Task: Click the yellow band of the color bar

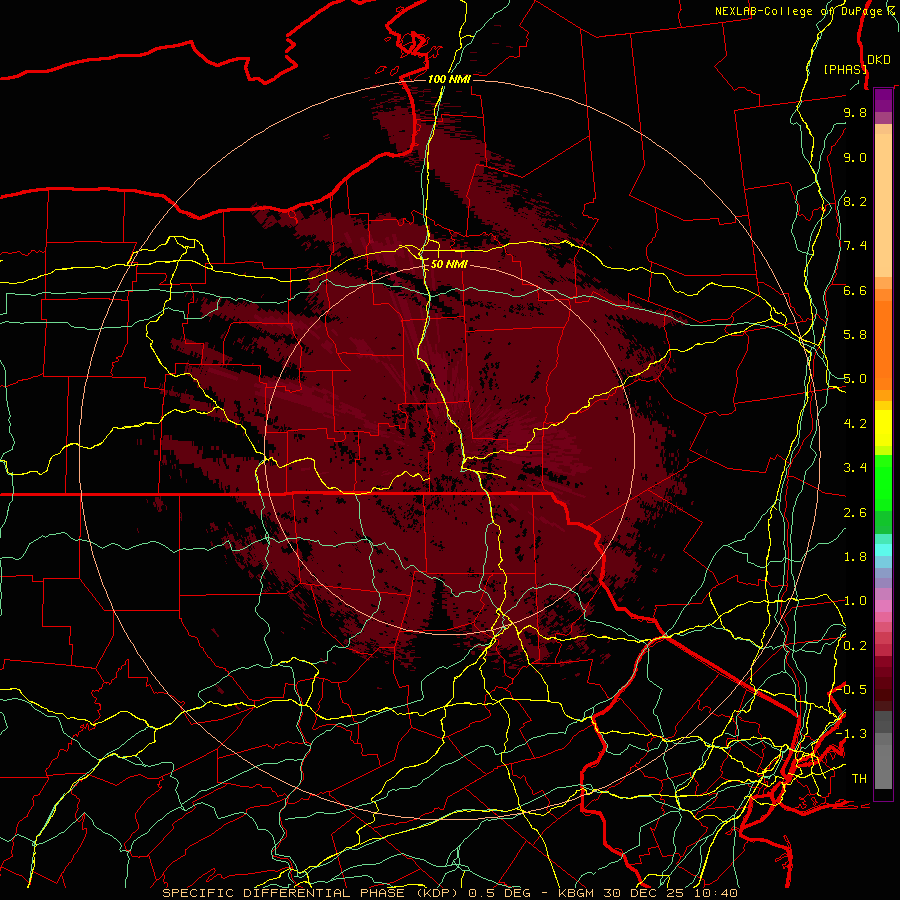Action: [883, 428]
